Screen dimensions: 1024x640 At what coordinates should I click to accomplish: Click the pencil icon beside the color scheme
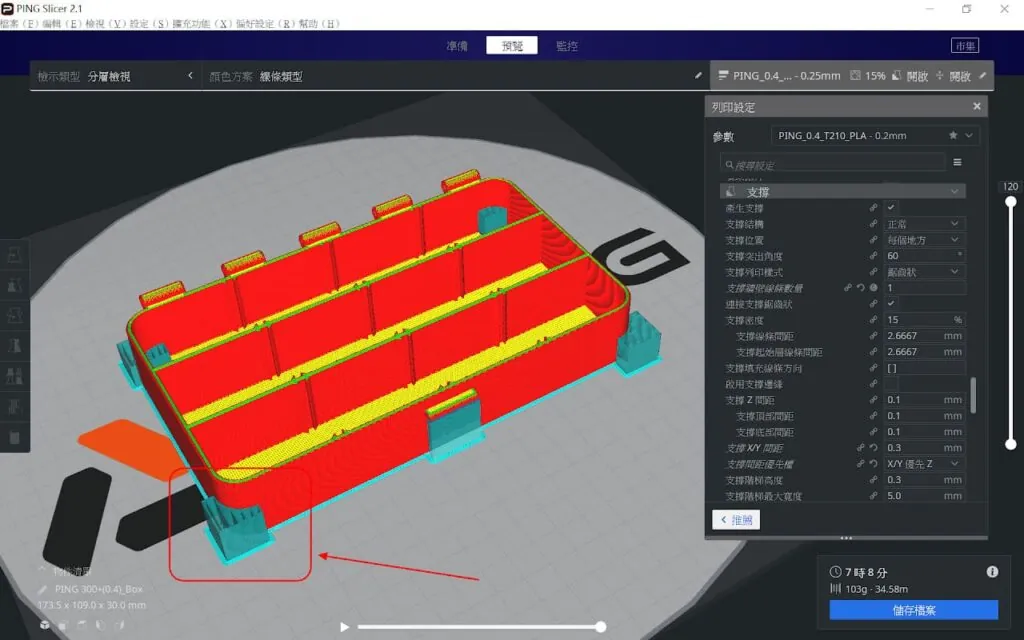(x=698, y=76)
